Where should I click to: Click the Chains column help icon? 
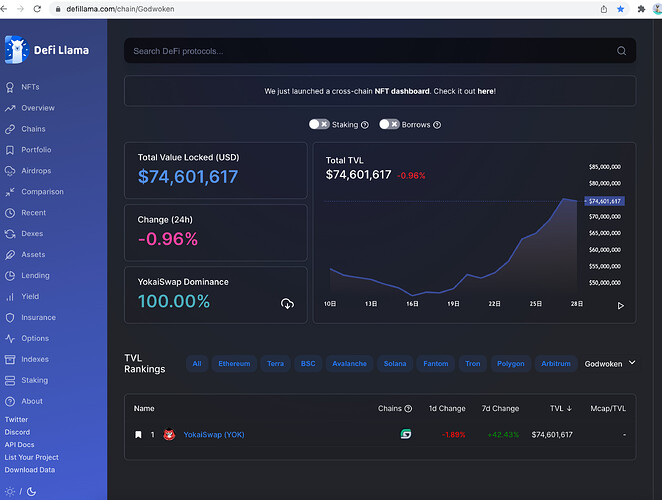(408, 409)
